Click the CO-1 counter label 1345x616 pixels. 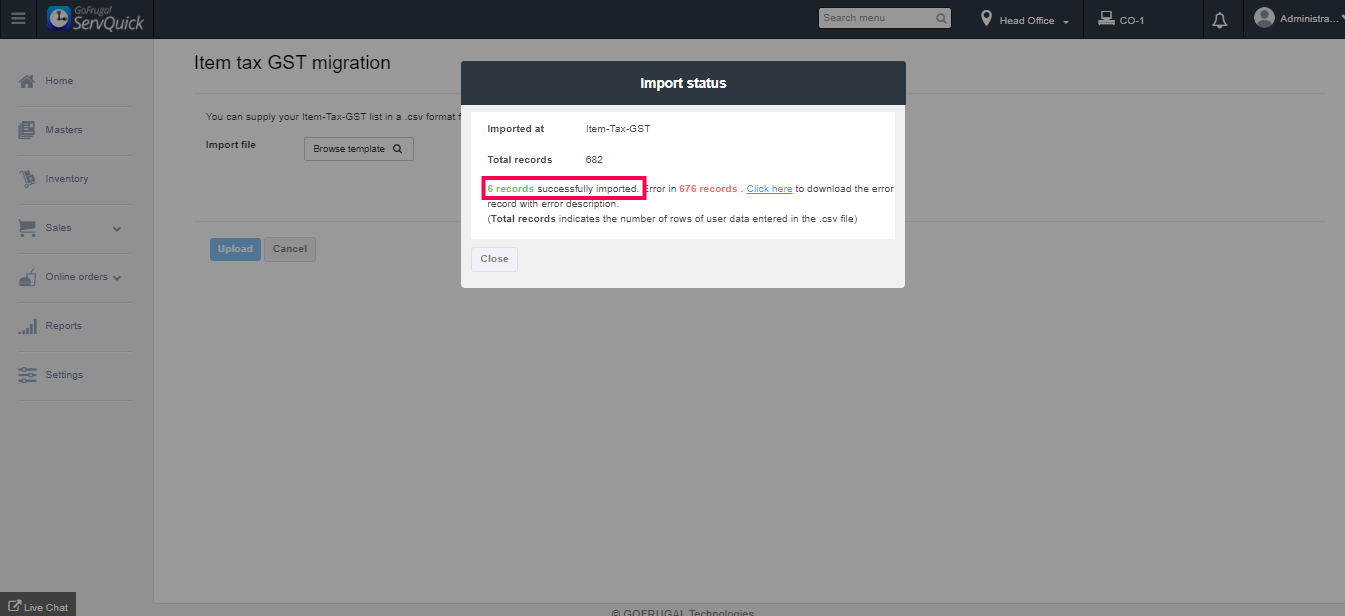point(1132,21)
